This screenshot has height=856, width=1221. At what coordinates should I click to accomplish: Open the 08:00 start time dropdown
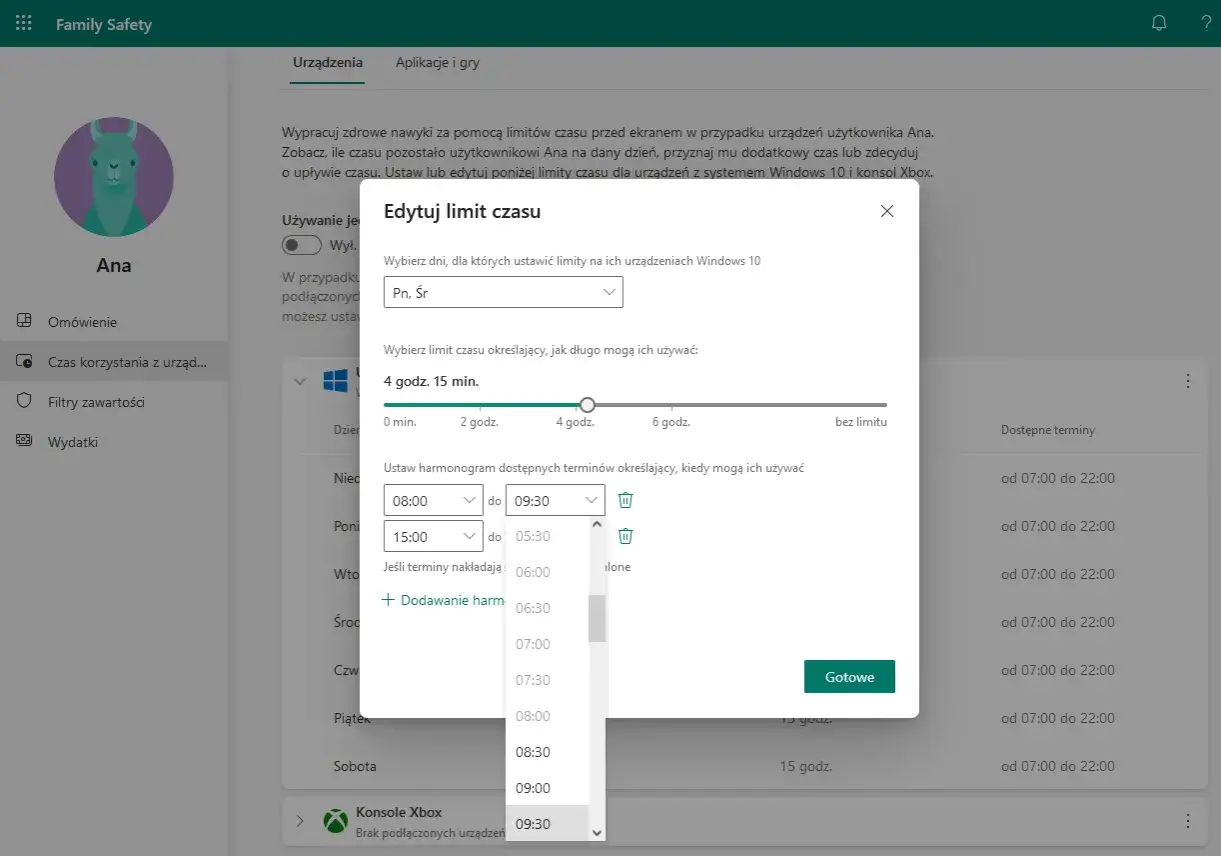pyautogui.click(x=433, y=500)
